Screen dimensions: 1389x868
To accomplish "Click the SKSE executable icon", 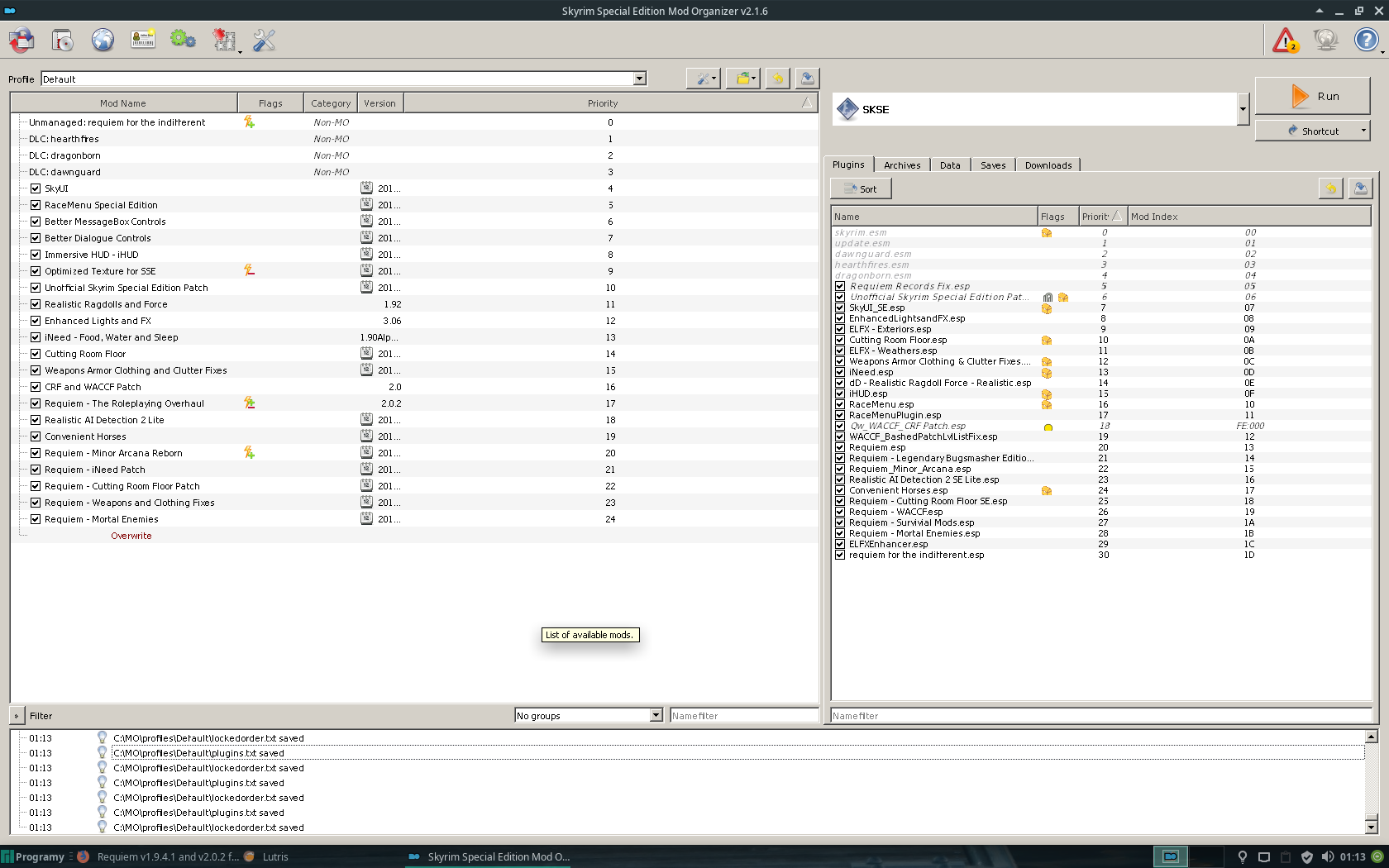I will coord(847,109).
